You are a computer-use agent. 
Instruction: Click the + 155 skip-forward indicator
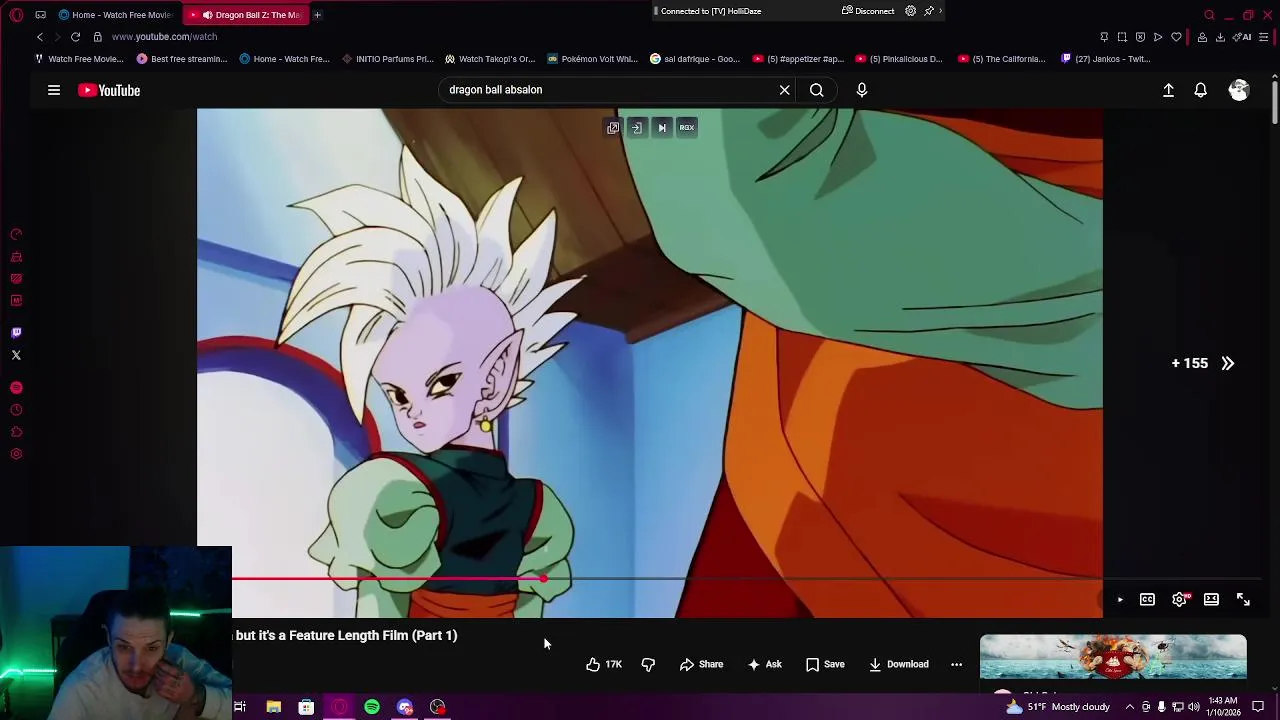1203,363
